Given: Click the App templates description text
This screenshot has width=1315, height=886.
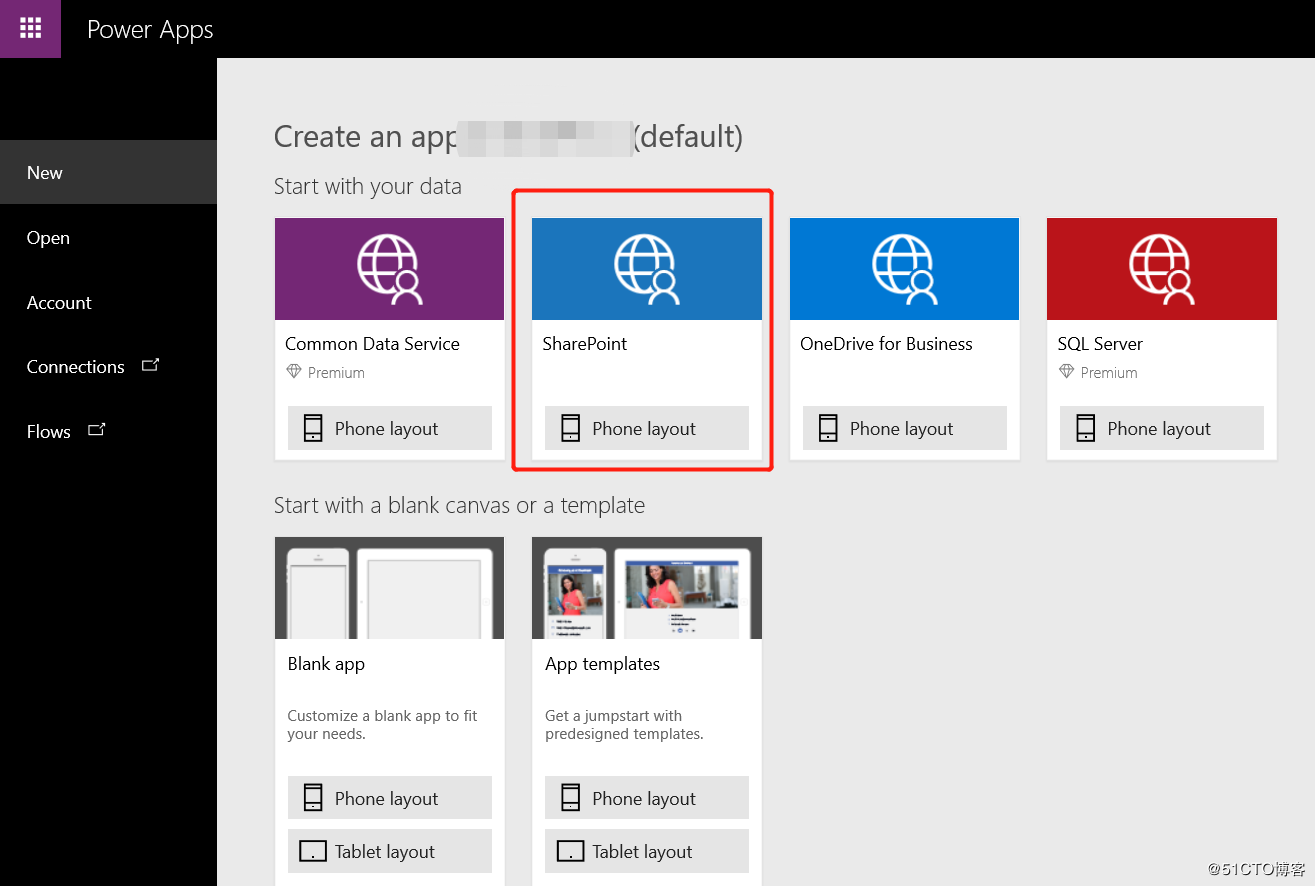Looking at the screenshot, I should (625, 725).
